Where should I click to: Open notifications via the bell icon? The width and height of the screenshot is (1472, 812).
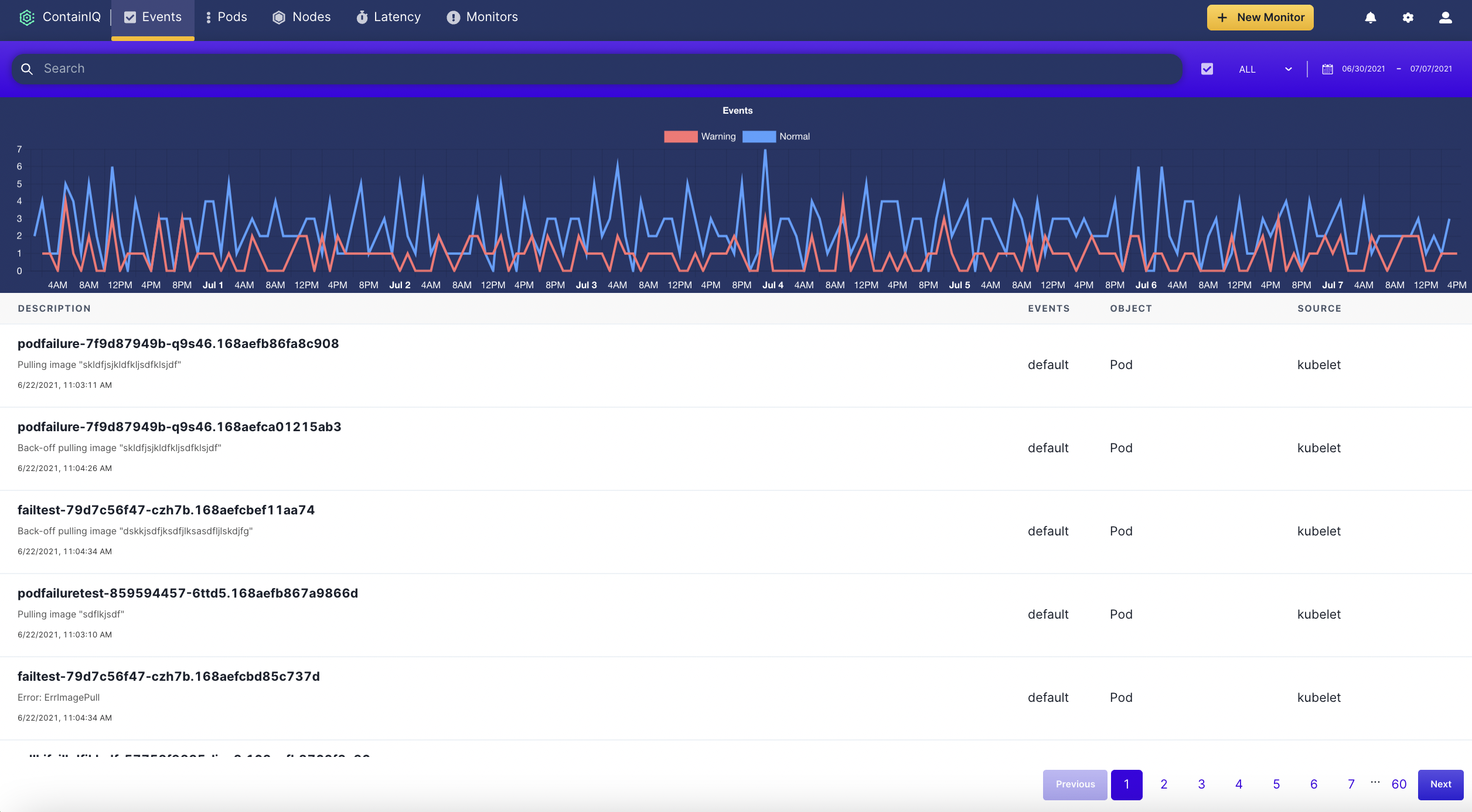click(x=1371, y=18)
